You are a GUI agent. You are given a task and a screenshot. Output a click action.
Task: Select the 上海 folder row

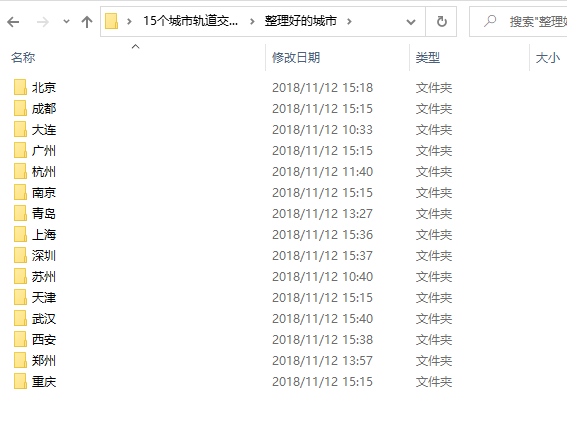(233, 235)
